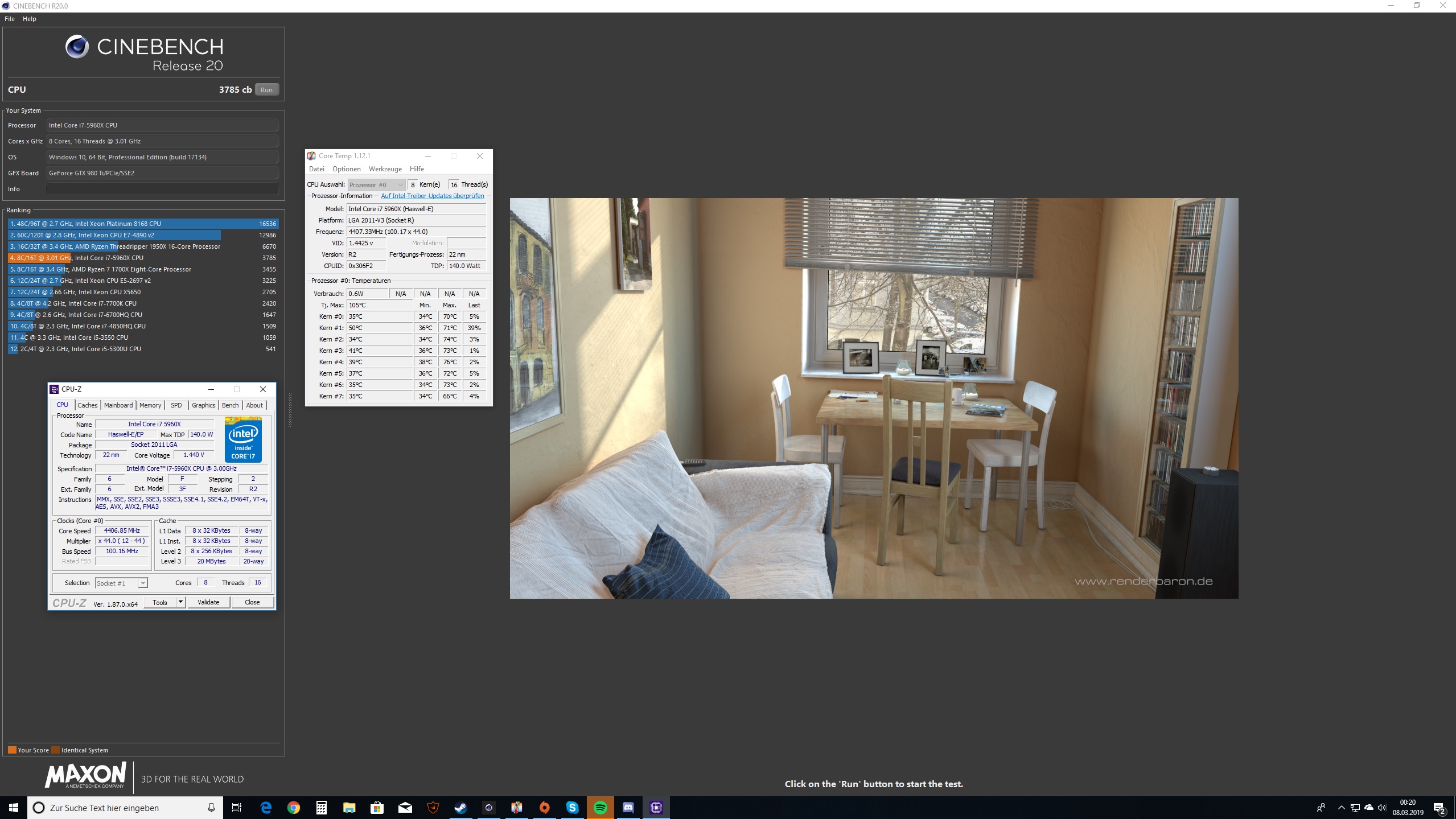Click the Run button next to CPU score

pos(266,90)
